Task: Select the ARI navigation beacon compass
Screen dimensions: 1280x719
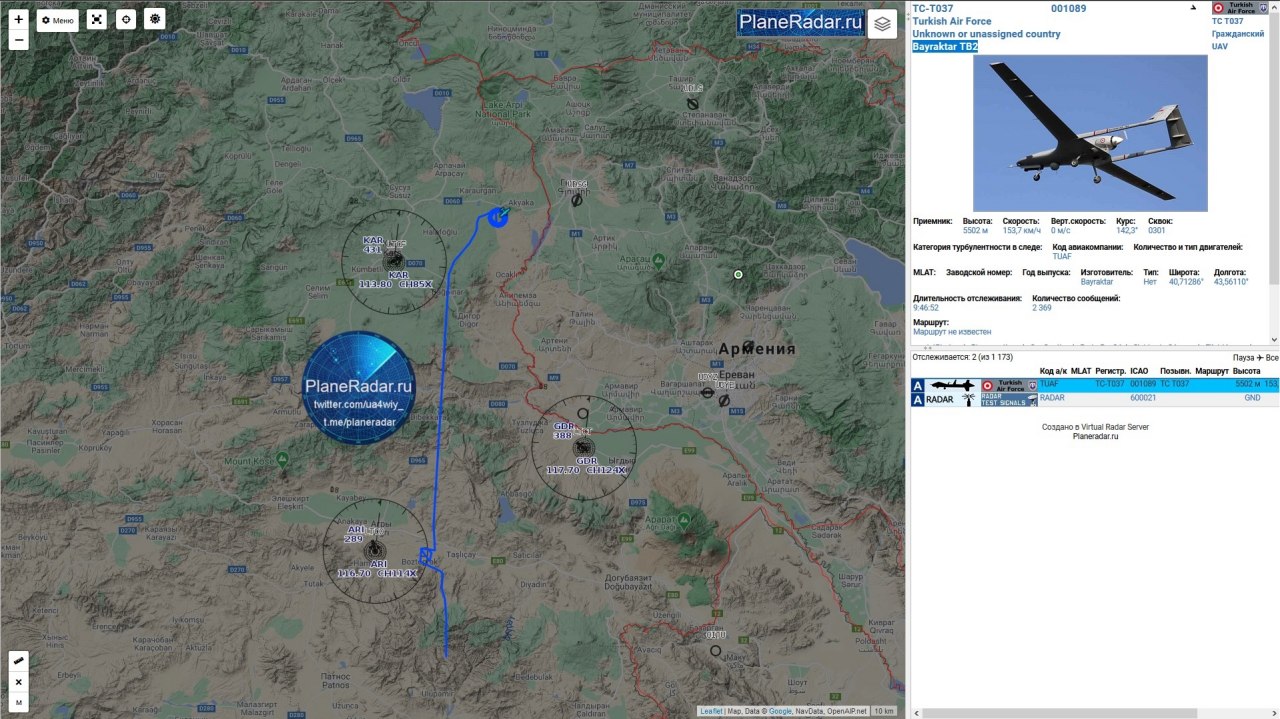Action: (375, 552)
